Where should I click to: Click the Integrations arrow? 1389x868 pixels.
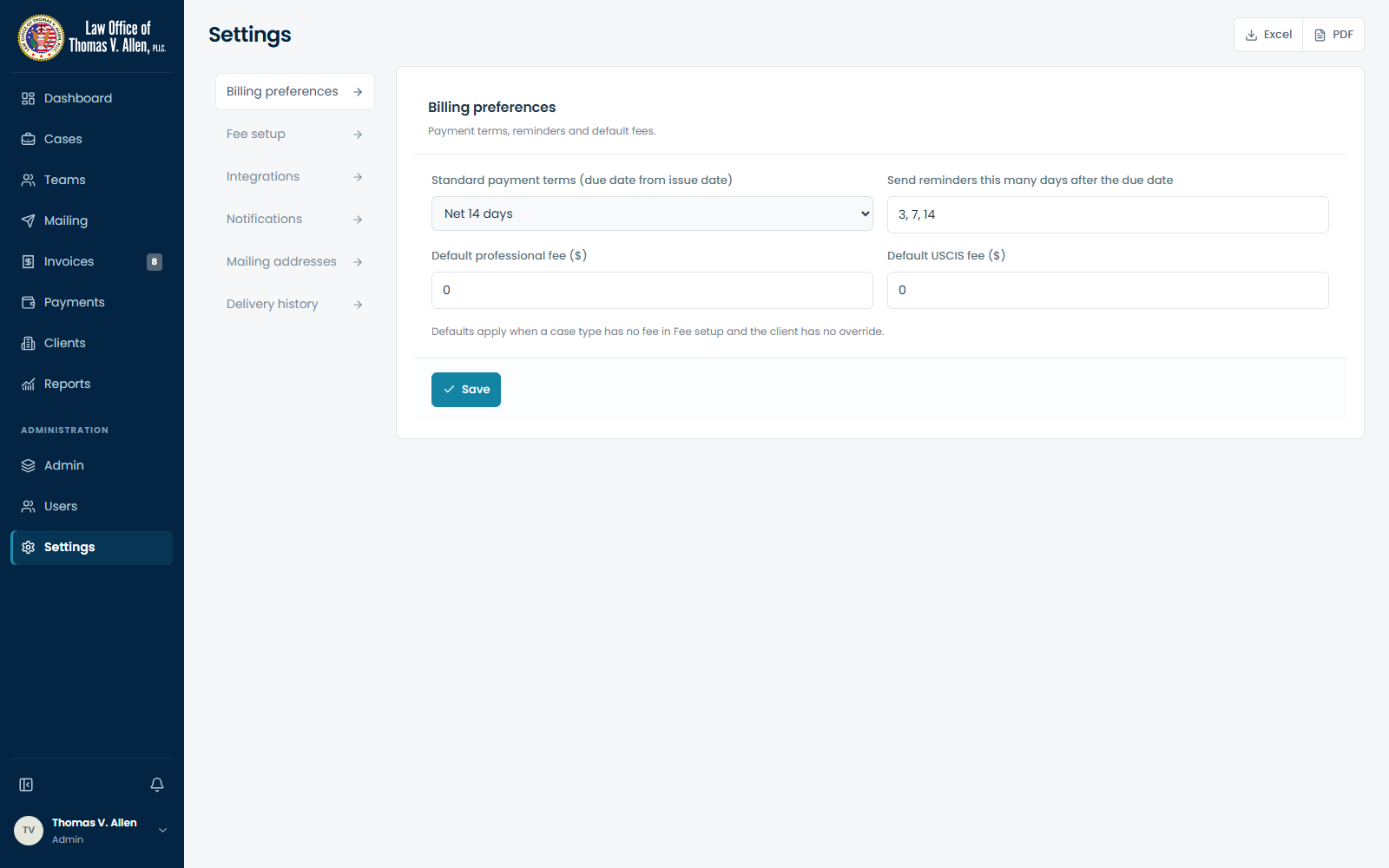358,177
